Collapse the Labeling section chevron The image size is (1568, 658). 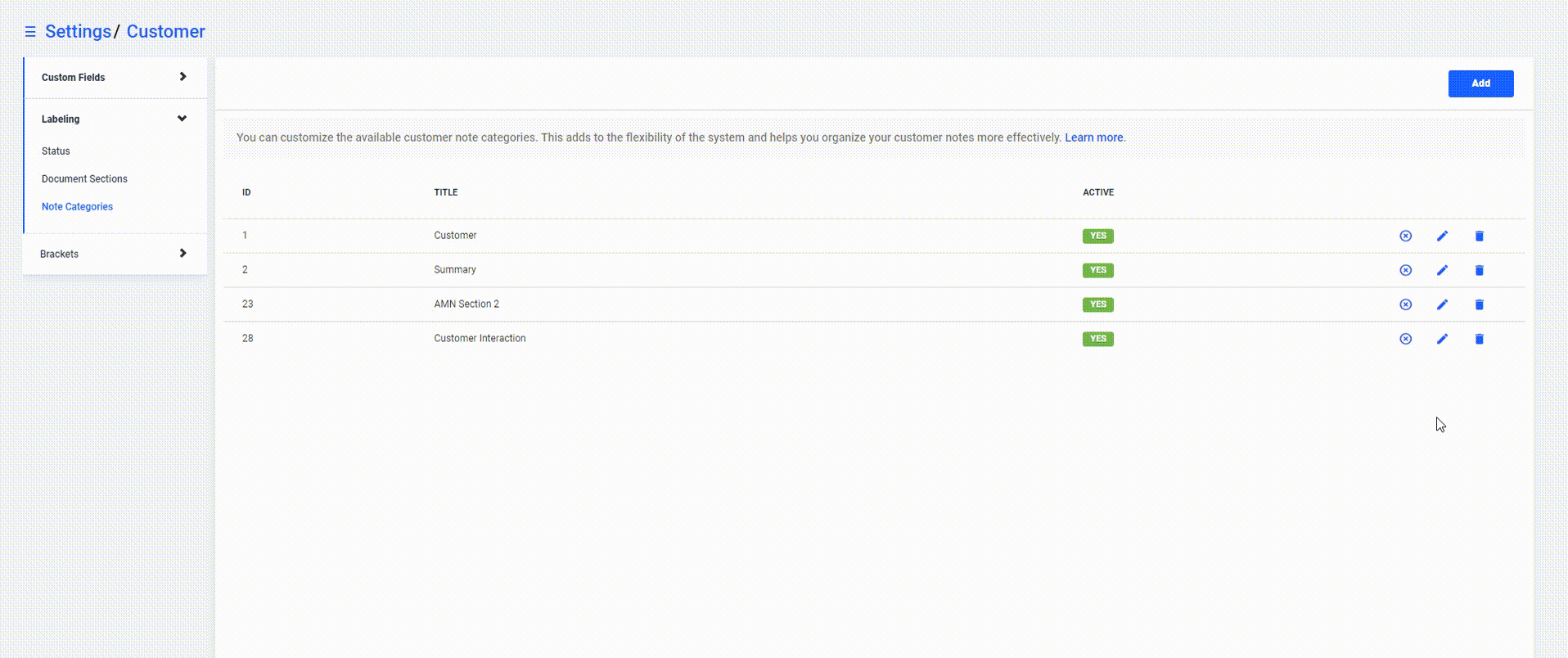(x=182, y=119)
